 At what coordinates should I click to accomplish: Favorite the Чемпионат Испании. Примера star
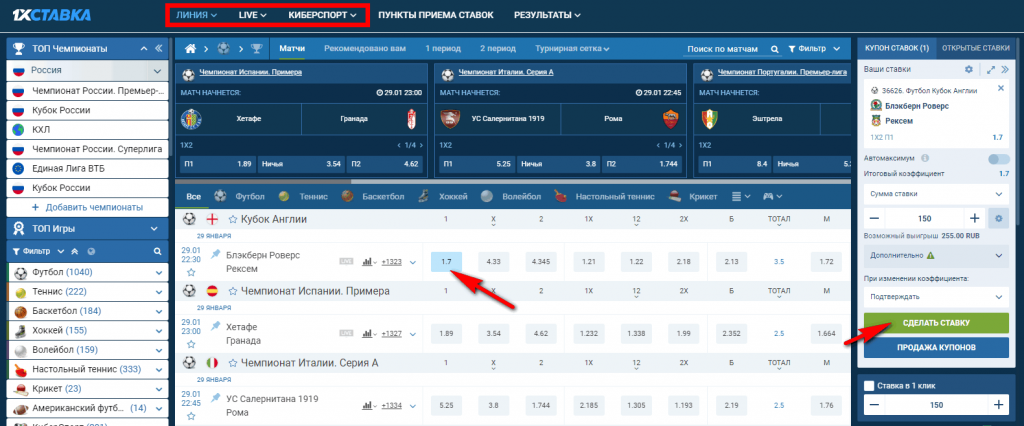click(232, 291)
